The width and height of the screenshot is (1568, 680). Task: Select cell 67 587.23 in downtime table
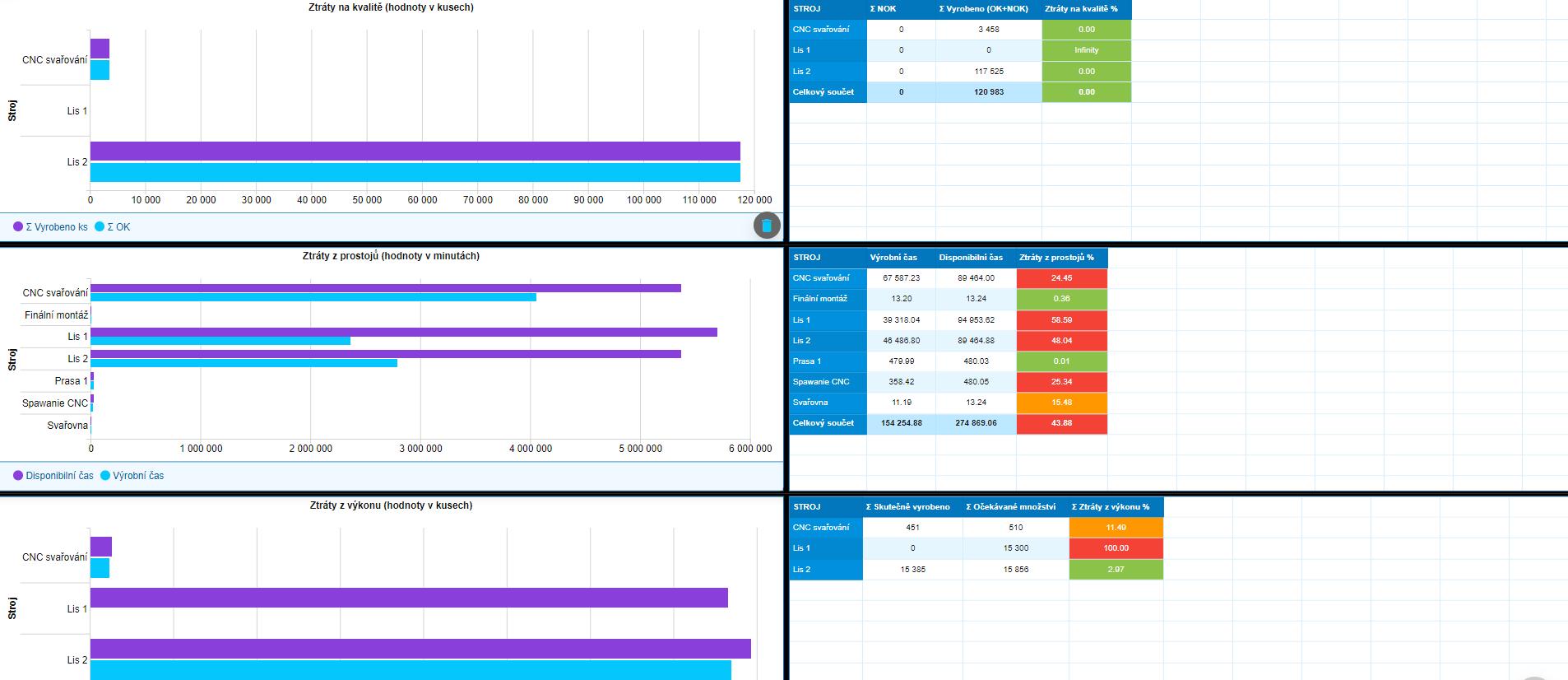[x=901, y=278]
